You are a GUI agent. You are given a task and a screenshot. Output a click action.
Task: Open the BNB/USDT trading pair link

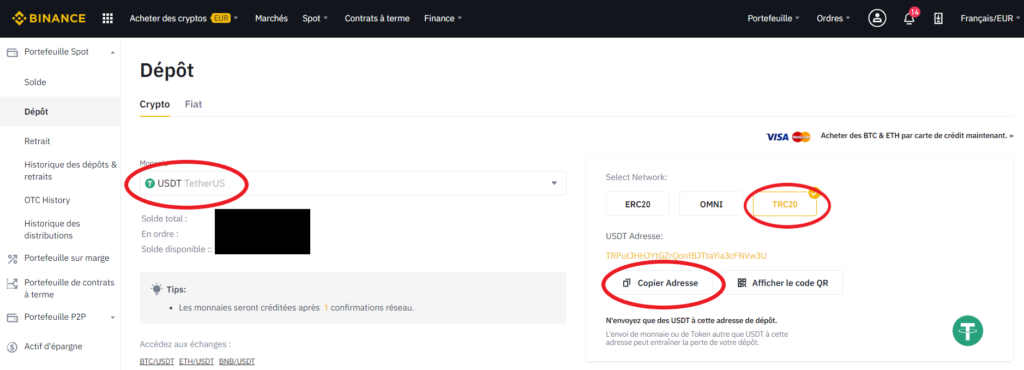tap(237, 361)
